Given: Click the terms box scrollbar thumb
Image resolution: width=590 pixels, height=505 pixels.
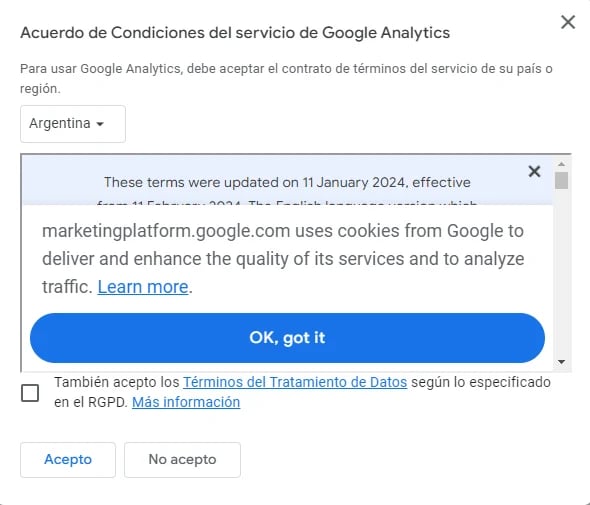Looking at the screenshot, I should point(561,180).
